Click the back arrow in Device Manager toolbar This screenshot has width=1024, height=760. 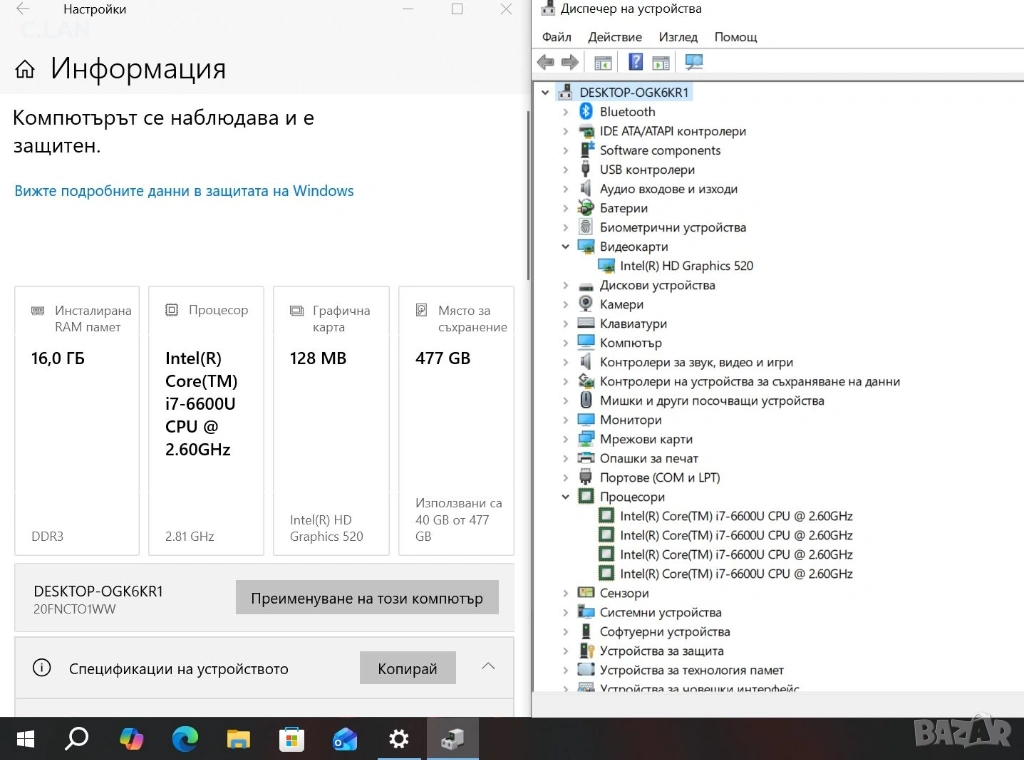[545, 62]
